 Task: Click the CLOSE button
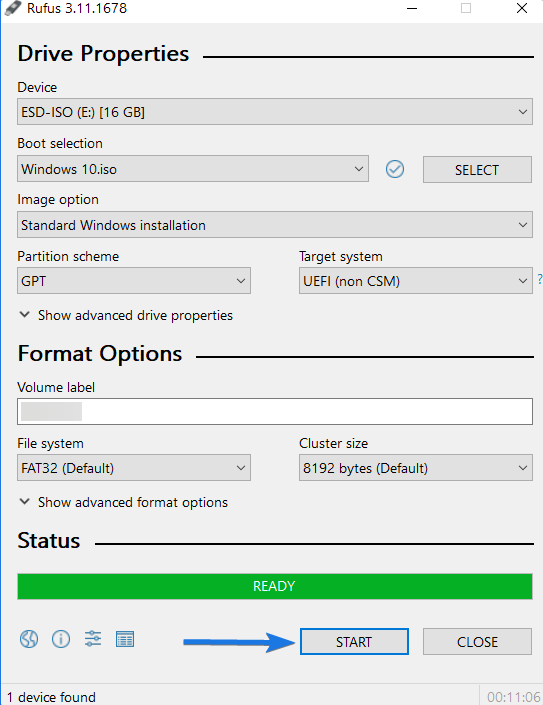(477, 642)
